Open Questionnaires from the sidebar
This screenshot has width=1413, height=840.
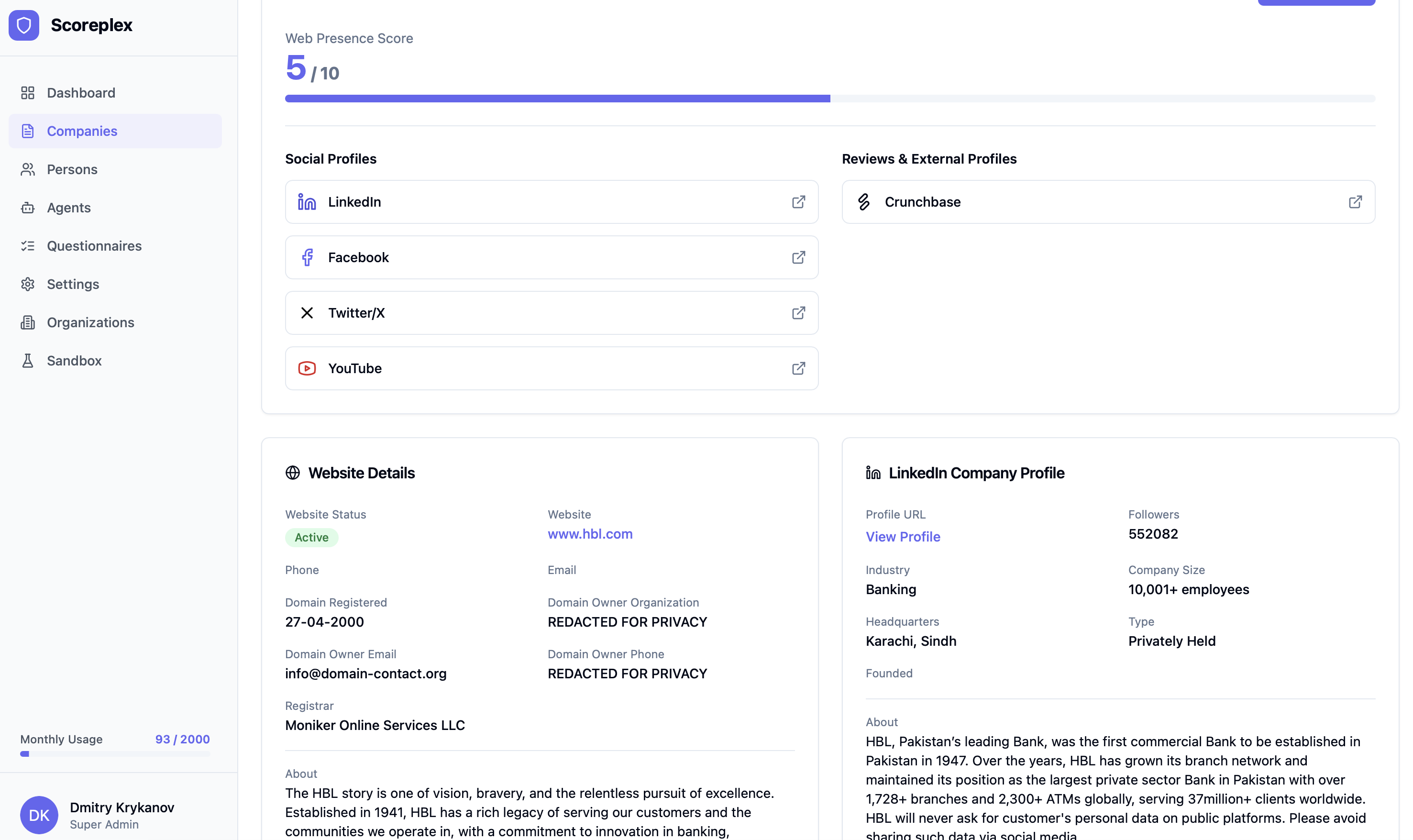tap(94, 246)
